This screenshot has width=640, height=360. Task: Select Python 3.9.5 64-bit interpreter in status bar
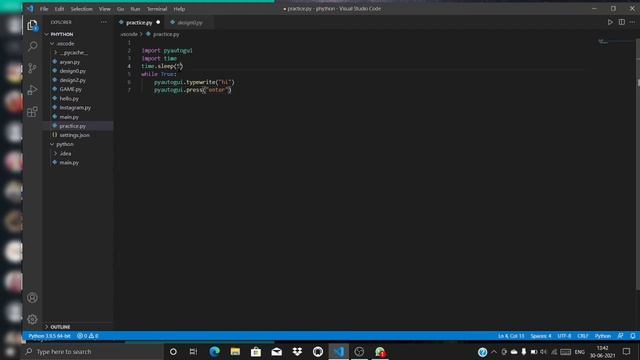click(49, 336)
